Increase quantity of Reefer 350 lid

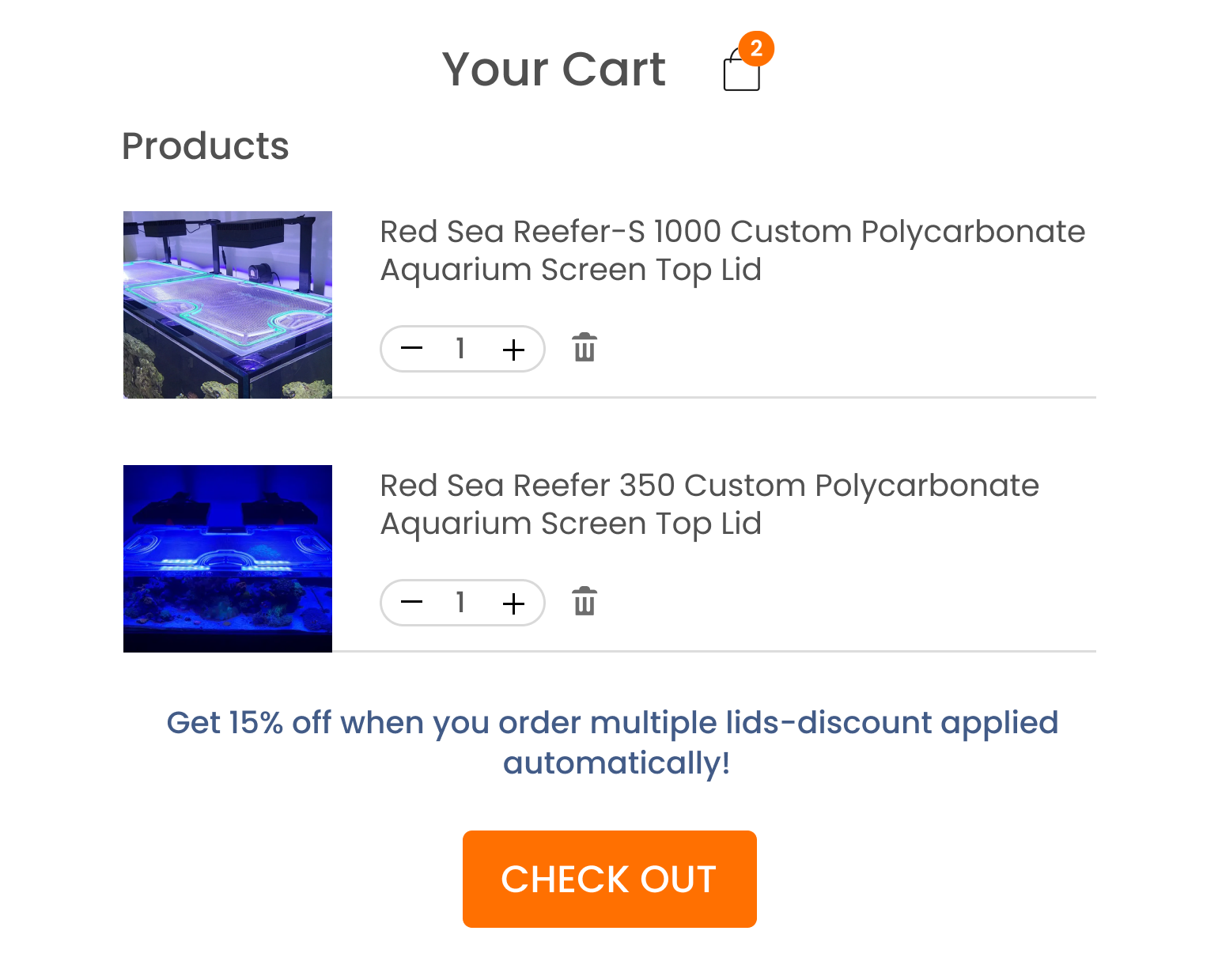pos(513,604)
